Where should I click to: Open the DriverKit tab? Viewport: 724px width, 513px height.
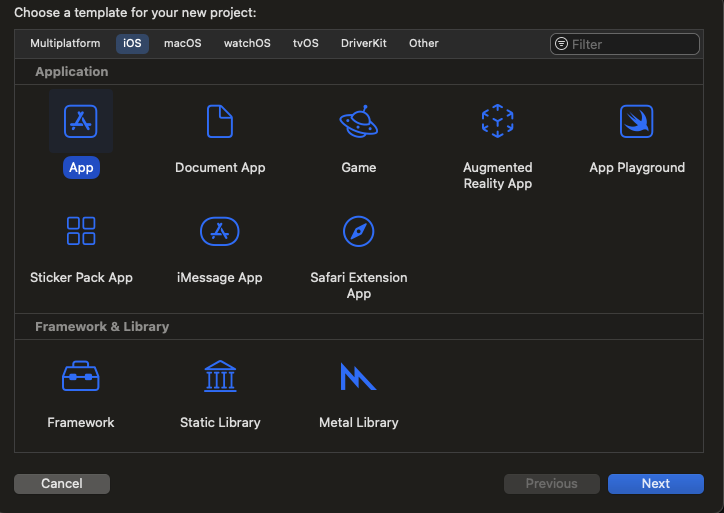coord(364,44)
